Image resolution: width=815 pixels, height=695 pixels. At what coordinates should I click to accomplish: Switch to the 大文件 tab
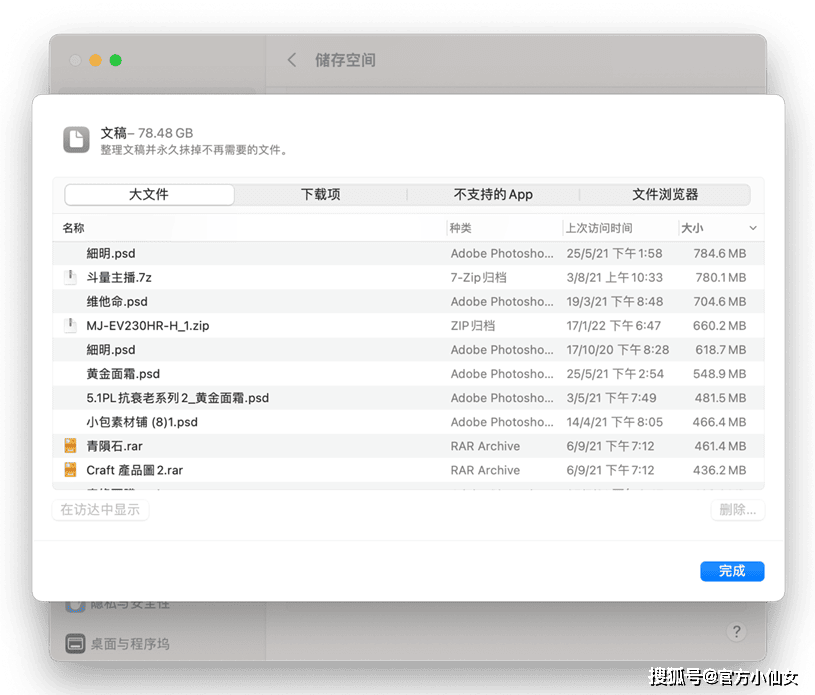tap(149, 194)
